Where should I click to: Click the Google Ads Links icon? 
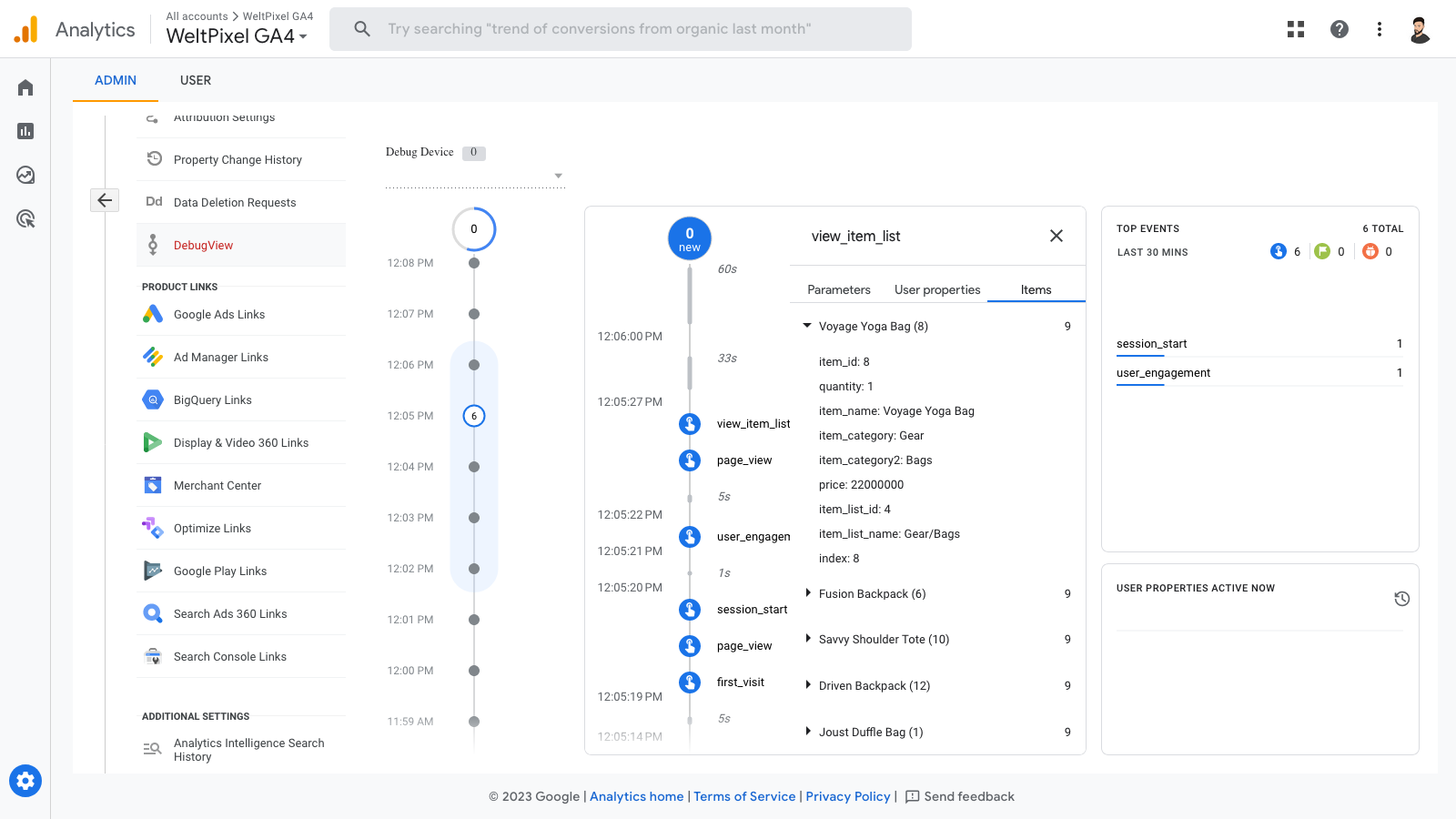[153, 314]
